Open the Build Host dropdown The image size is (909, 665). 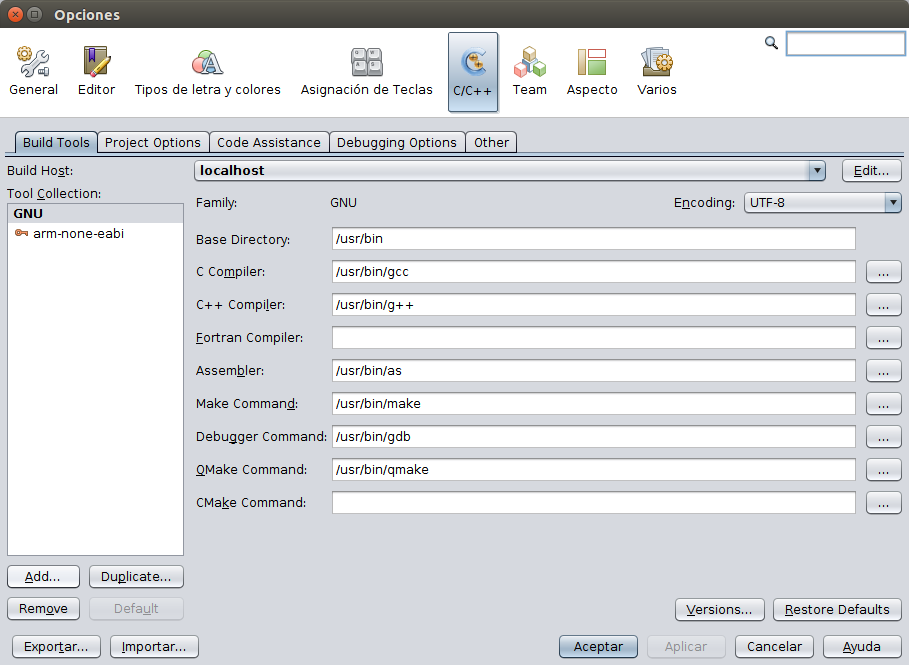click(x=817, y=170)
